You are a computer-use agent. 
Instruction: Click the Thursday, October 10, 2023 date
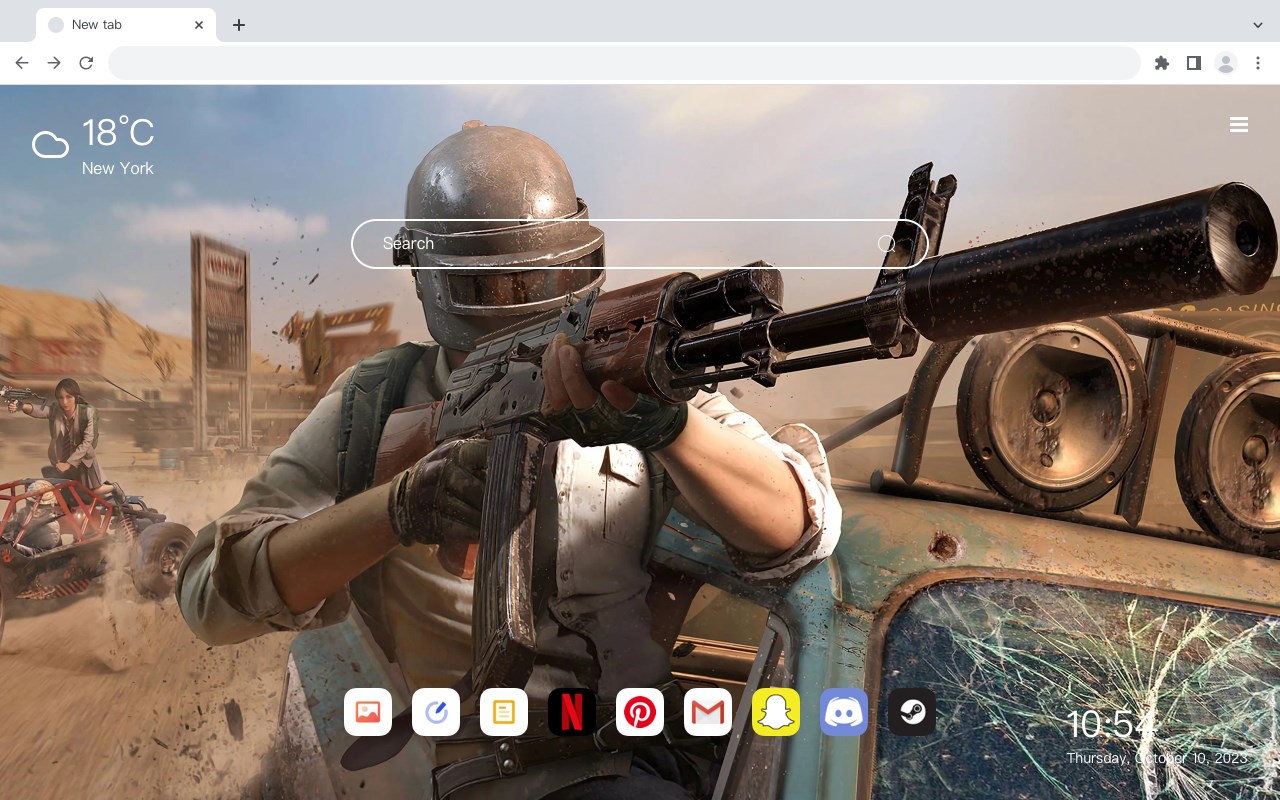click(1157, 758)
